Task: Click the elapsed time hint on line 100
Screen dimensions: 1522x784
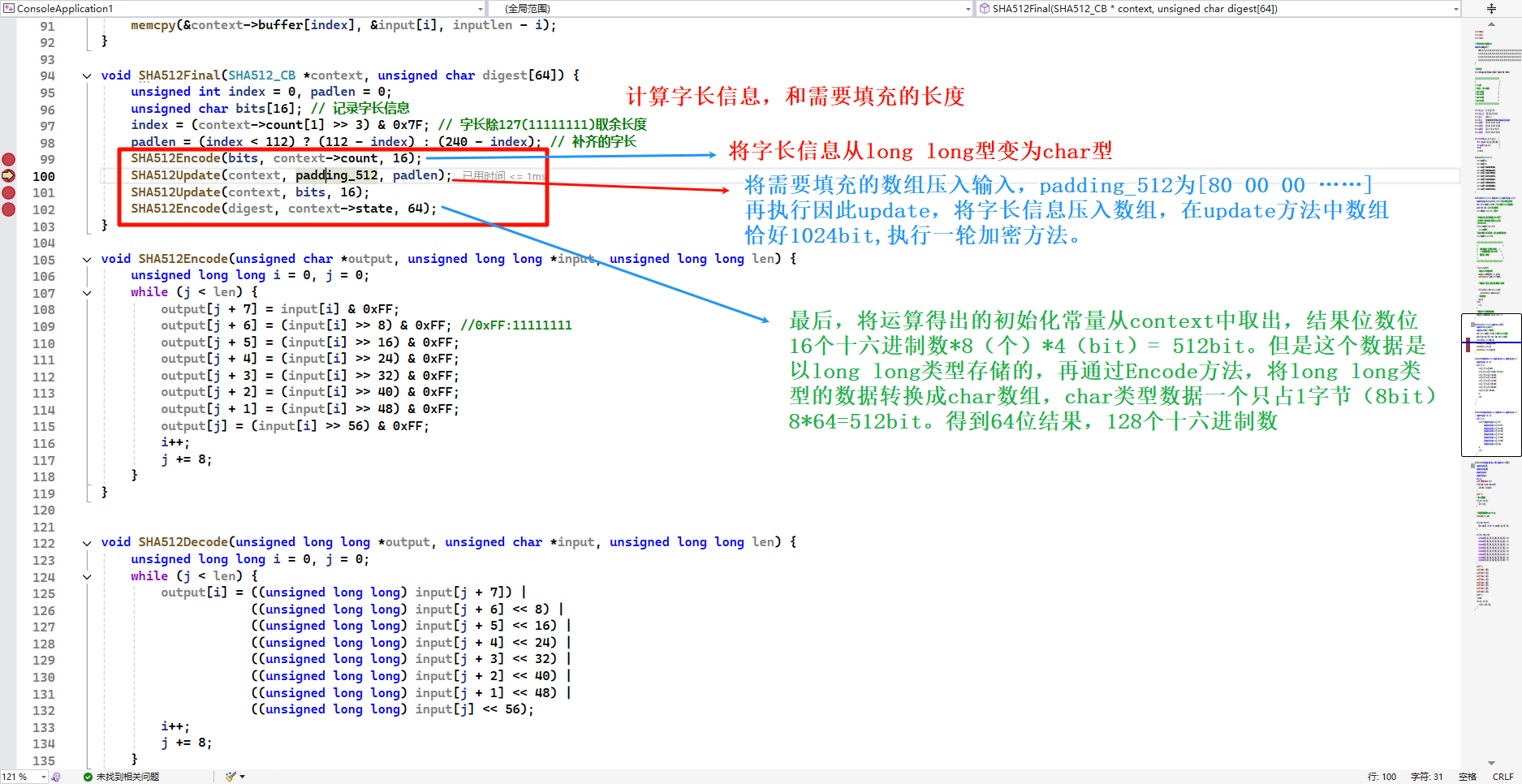Action: pyautogui.click(x=503, y=176)
